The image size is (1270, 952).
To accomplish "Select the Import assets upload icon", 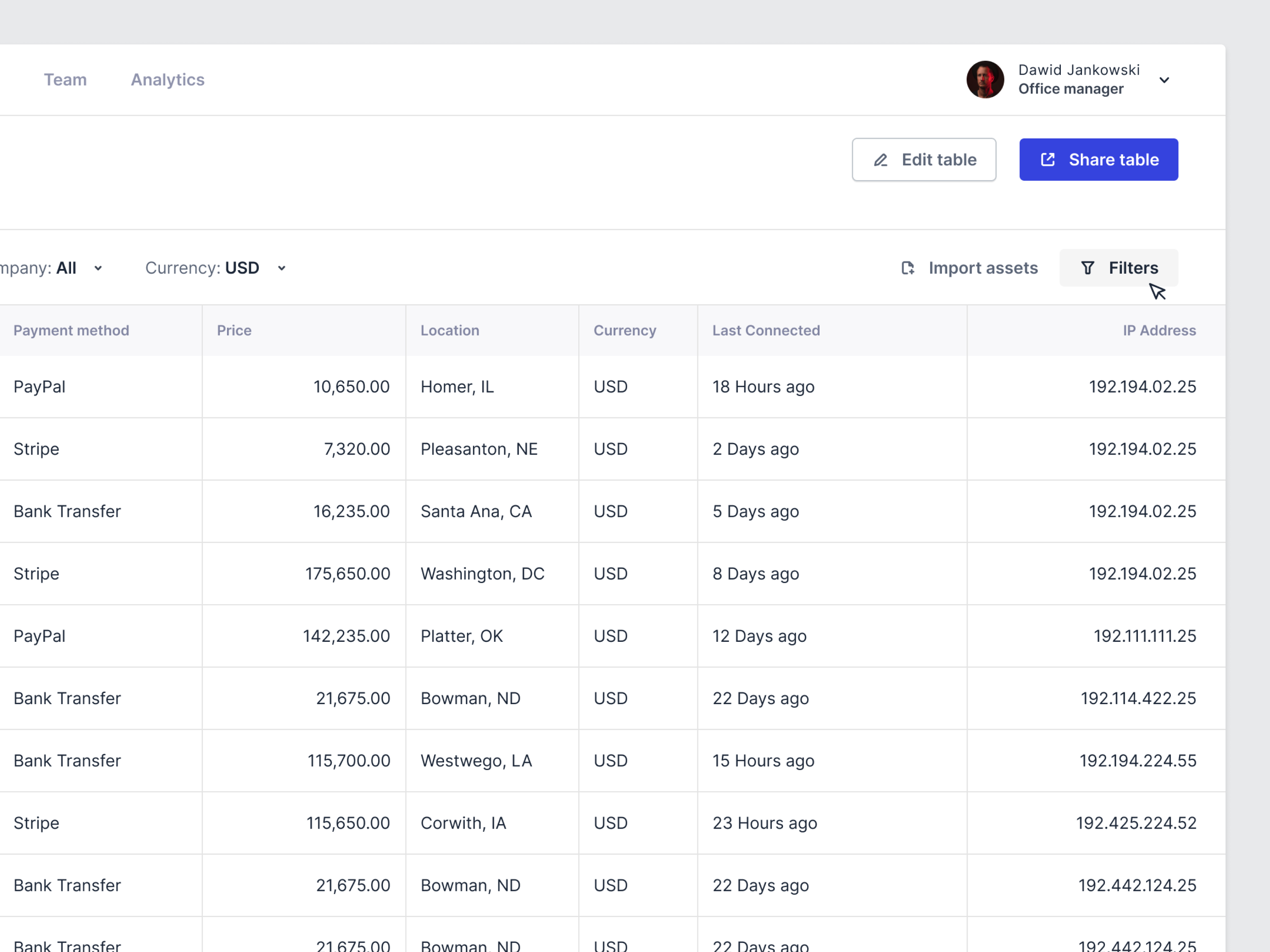I will click(908, 268).
